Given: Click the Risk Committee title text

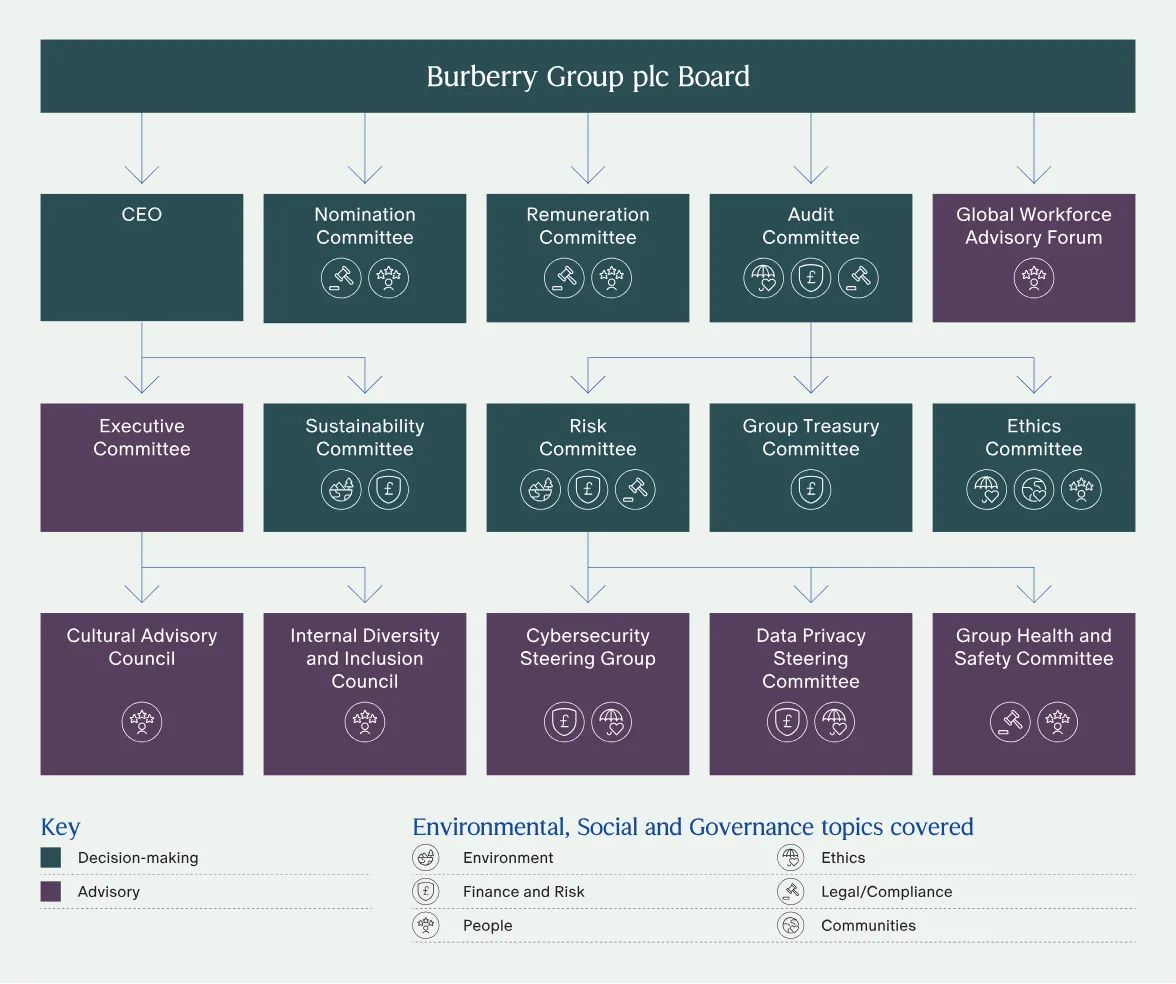Looking at the screenshot, I should pos(588,437).
